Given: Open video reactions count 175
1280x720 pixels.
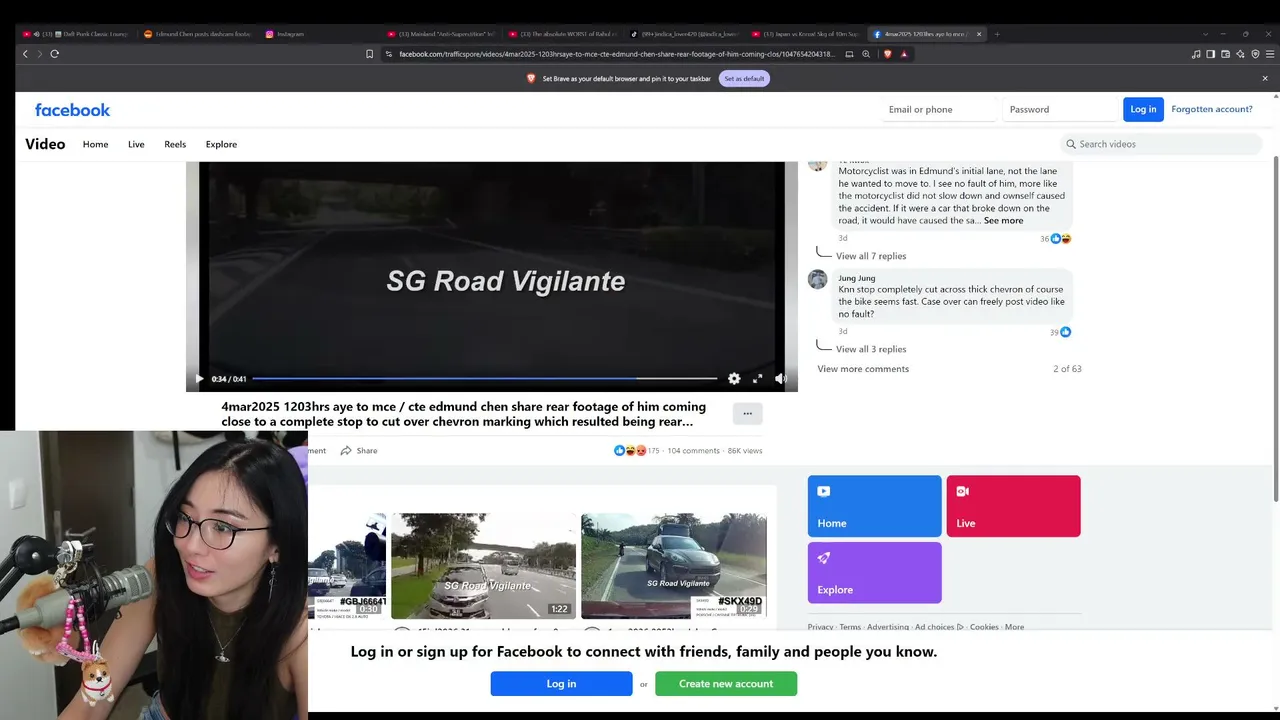Looking at the screenshot, I should tap(652, 451).
